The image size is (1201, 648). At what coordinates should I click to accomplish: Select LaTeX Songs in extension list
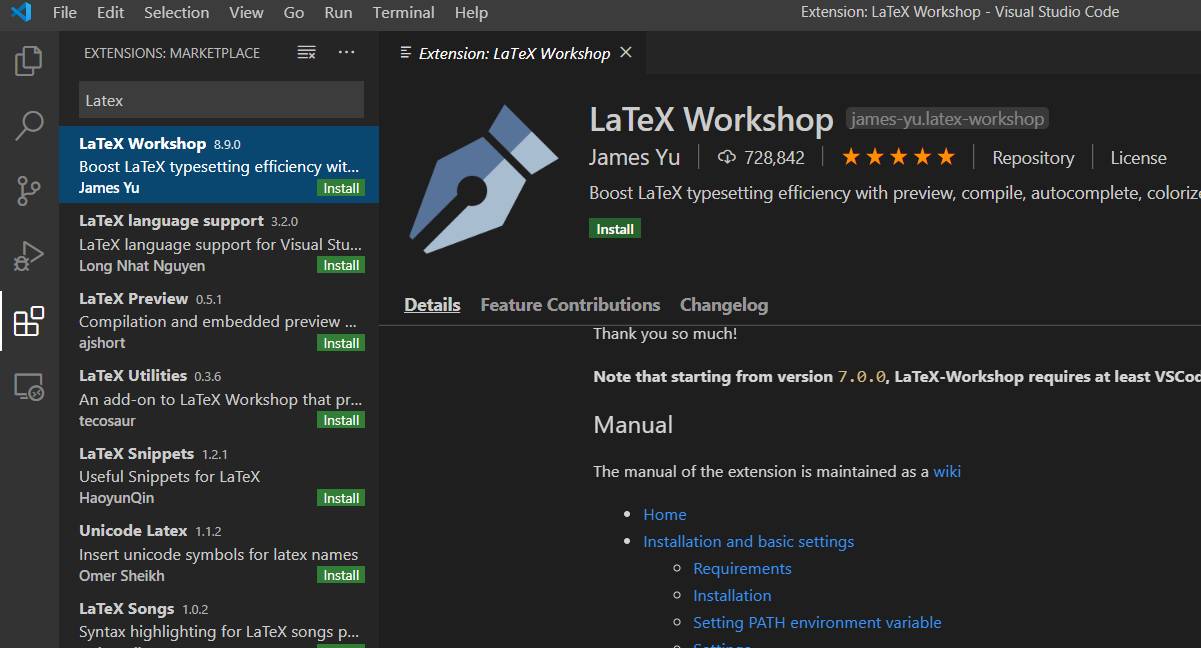tap(219, 620)
